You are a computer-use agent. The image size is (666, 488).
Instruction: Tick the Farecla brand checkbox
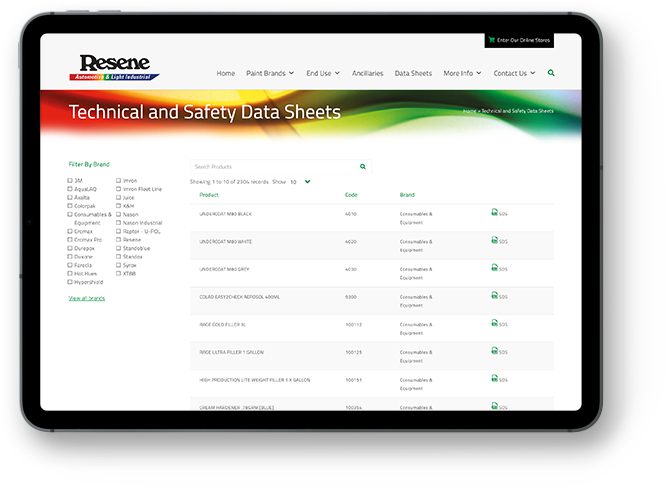pos(70,265)
